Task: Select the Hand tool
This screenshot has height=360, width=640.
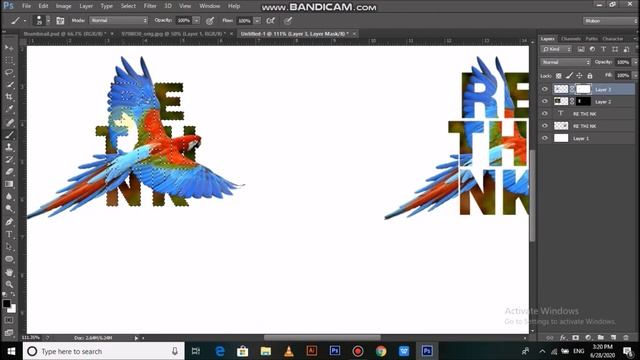Action: point(9,272)
